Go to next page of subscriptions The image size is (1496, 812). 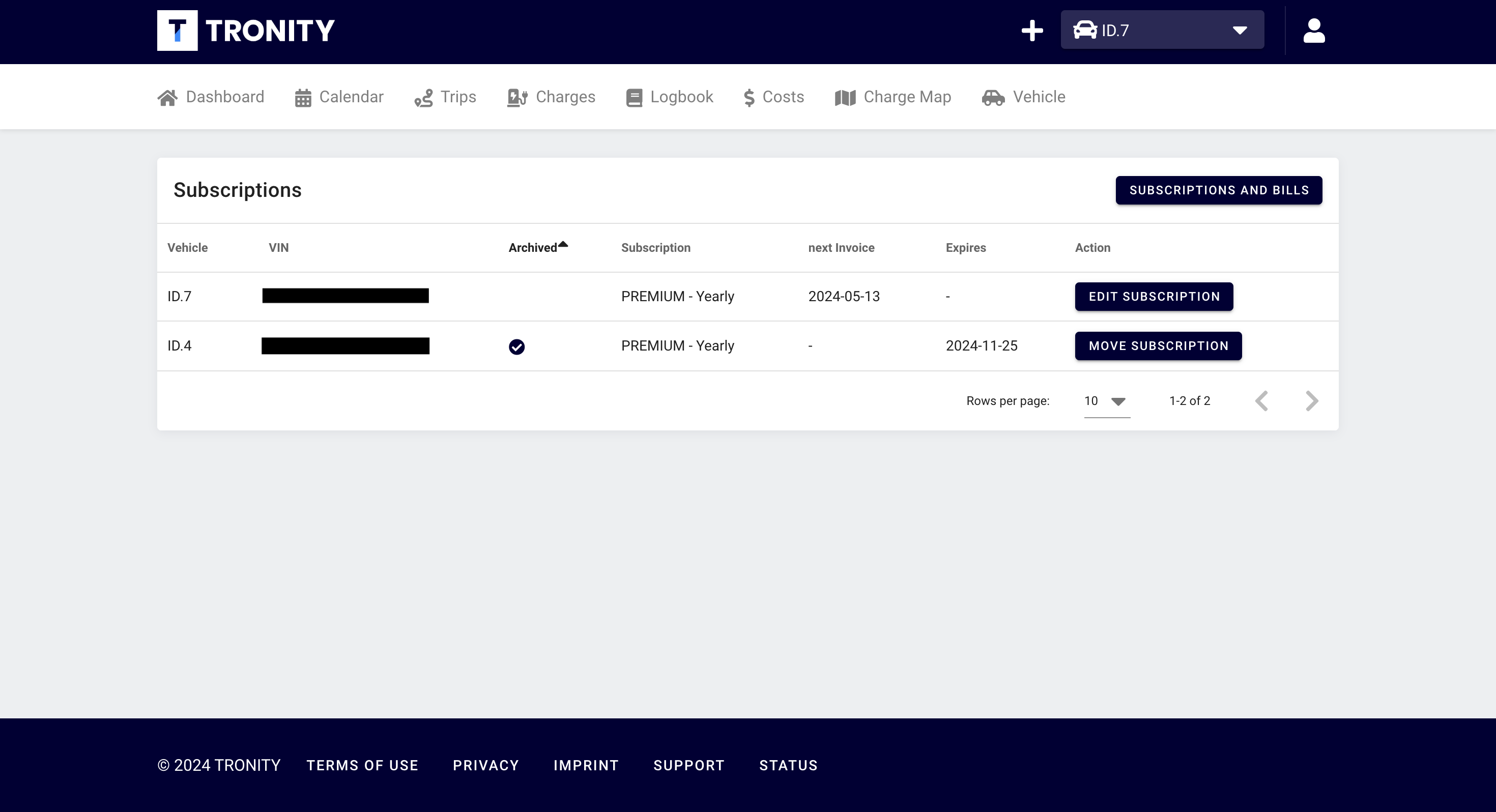tap(1311, 401)
